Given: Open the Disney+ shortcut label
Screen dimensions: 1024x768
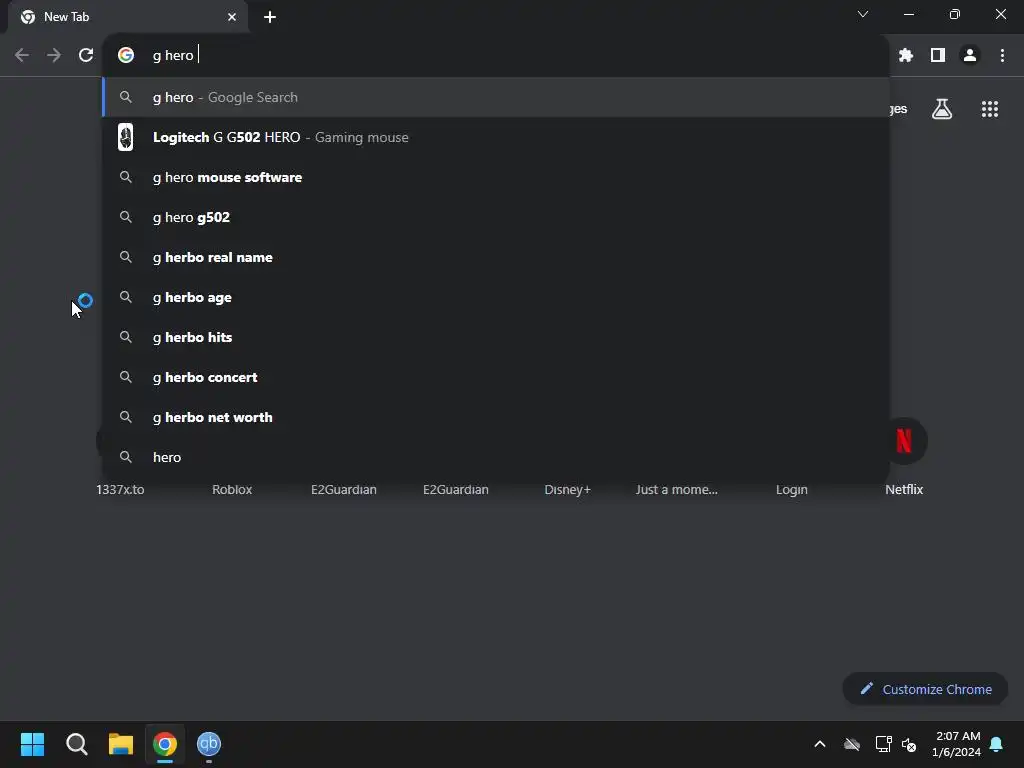Looking at the screenshot, I should tap(568, 489).
